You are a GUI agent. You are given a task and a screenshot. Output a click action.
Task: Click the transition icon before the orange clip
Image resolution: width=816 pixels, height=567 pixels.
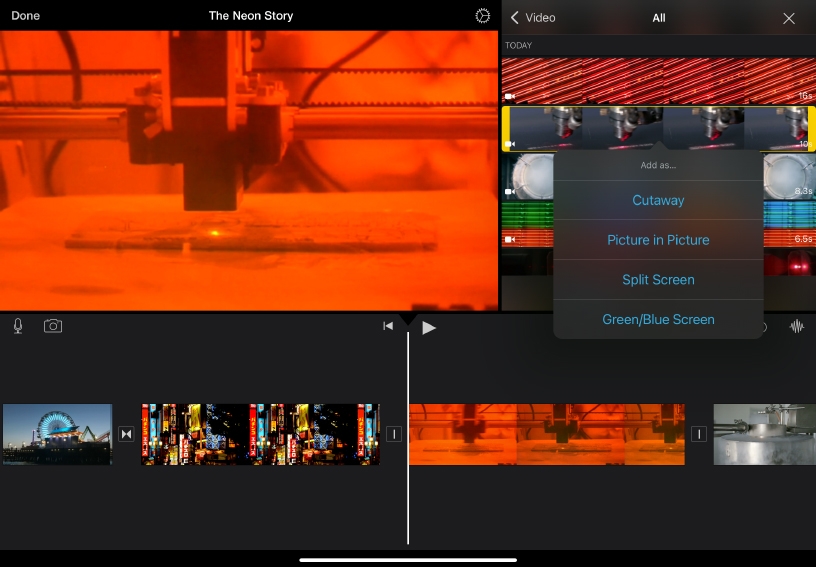(394, 434)
